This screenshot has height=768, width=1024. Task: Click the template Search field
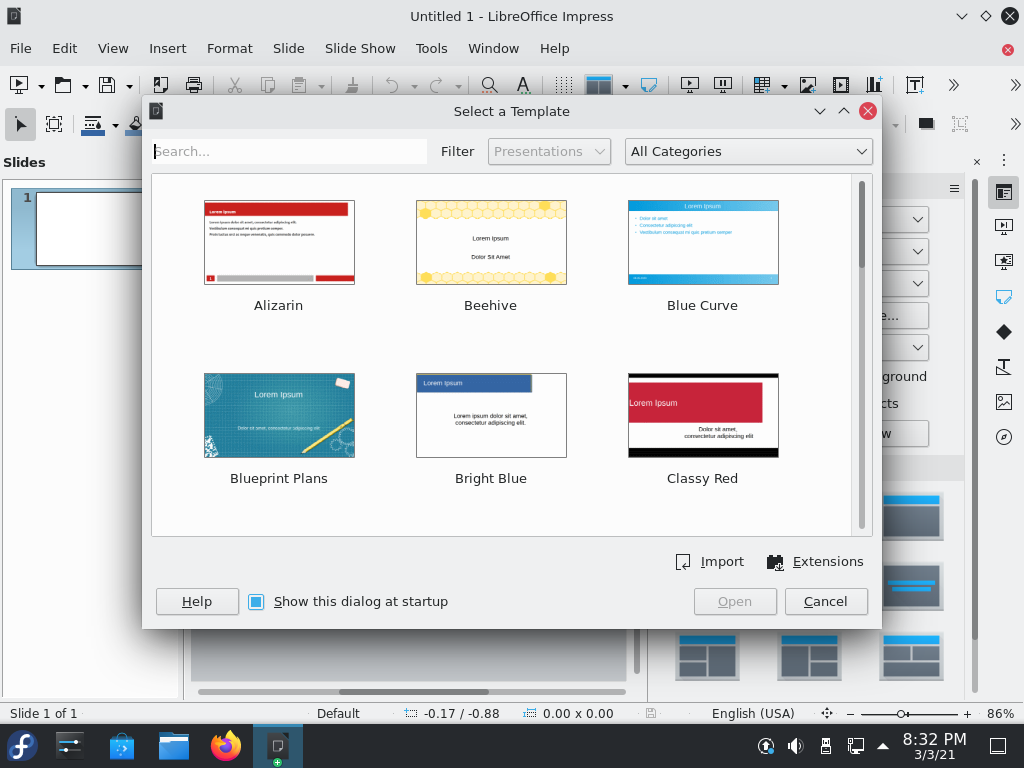pos(289,152)
